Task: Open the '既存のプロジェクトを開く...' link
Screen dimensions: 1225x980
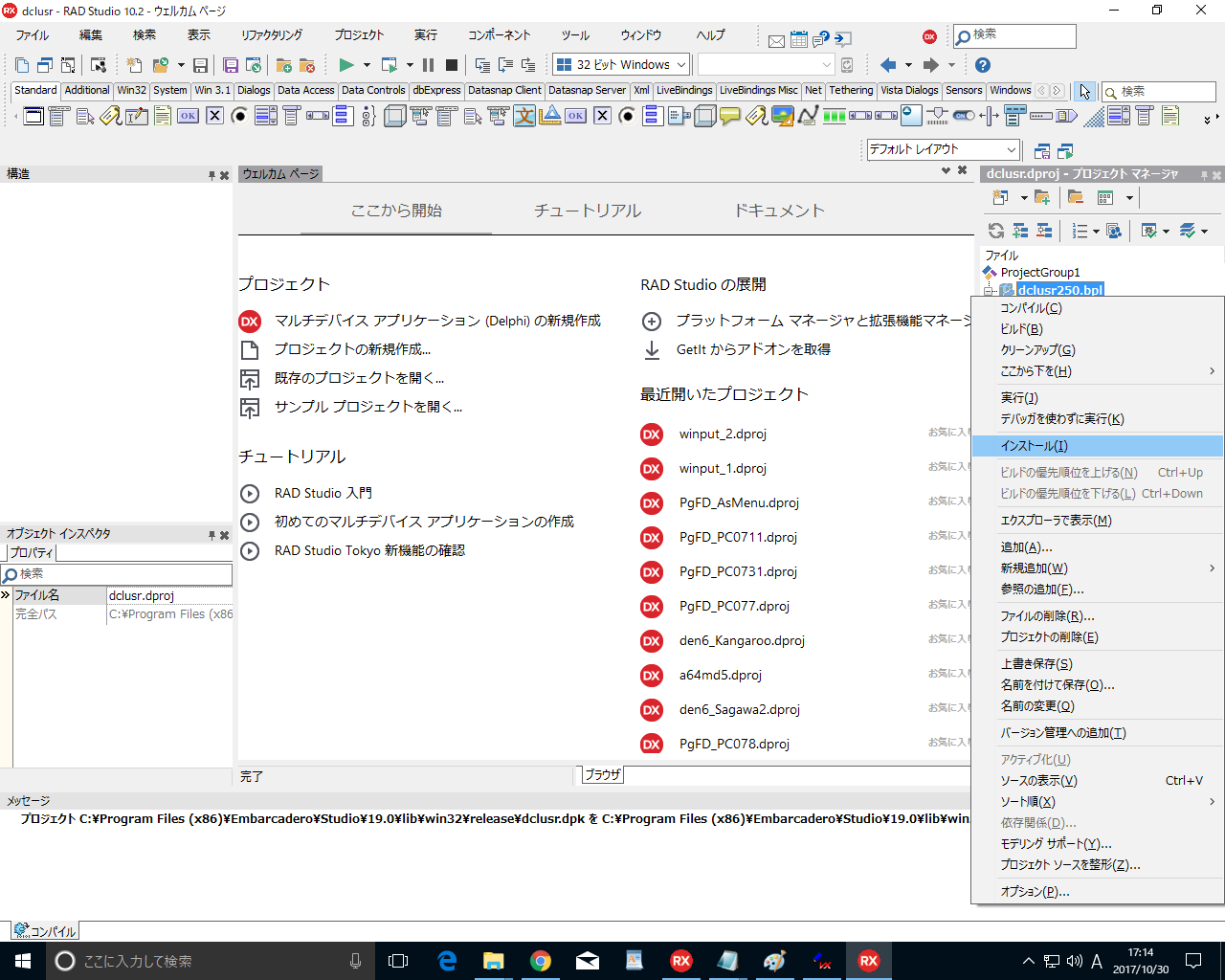Action: [x=359, y=378]
